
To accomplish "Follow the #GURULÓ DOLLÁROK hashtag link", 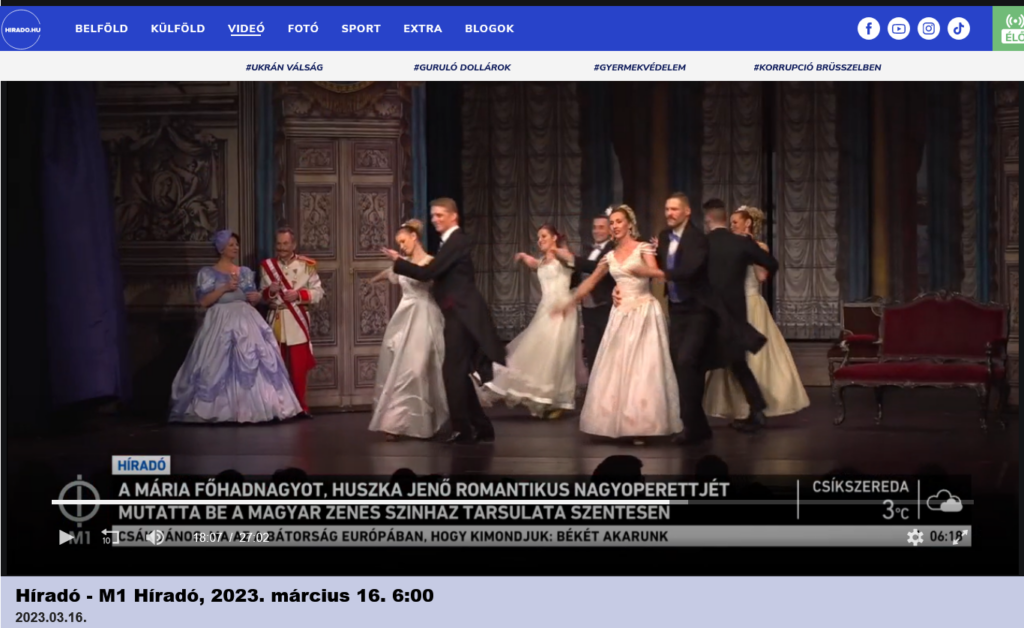I will click(x=462, y=67).
